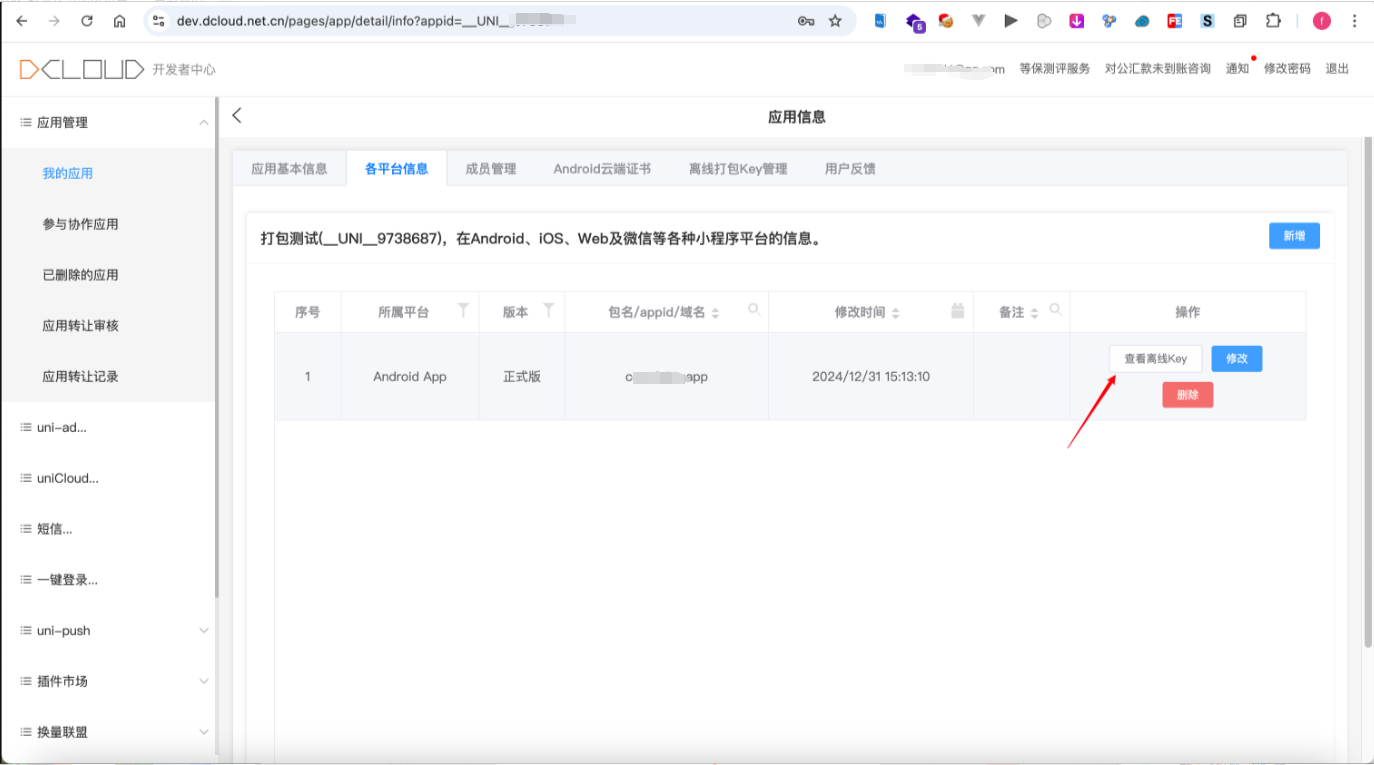Click the 正式版 version cell
Image resolution: width=1374 pixels, height=765 pixels.
click(x=522, y=377)
